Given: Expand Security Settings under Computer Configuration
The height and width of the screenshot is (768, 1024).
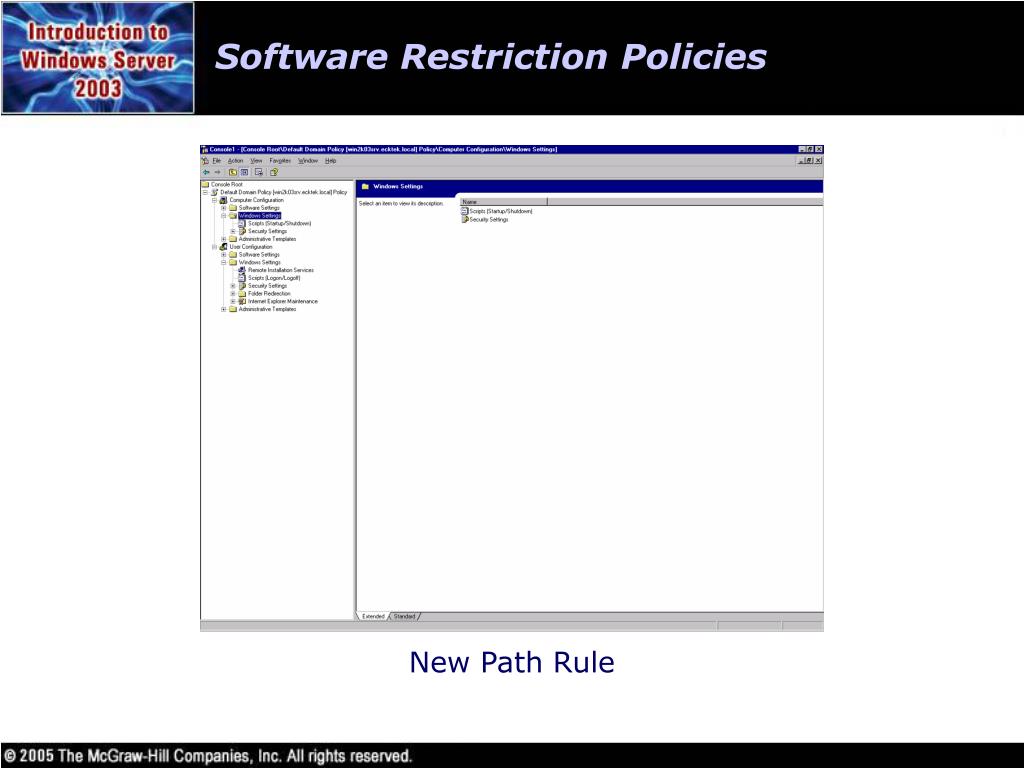Looking at the screenshot, I should click(x=233, y=231).
